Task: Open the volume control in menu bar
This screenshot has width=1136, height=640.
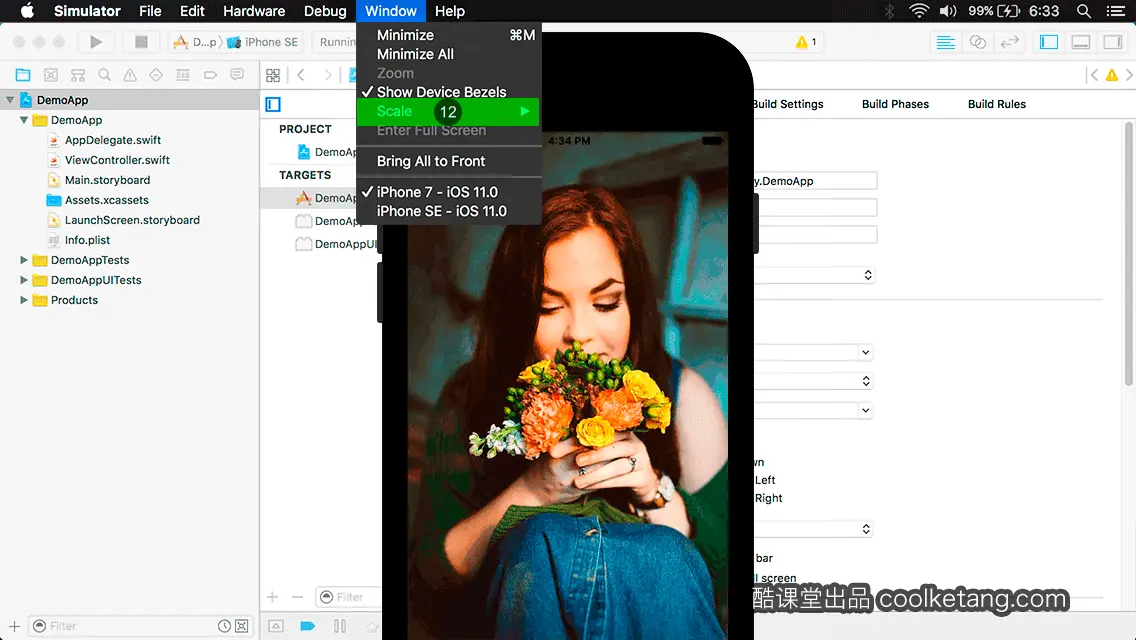Action: (x=948, y=11)
